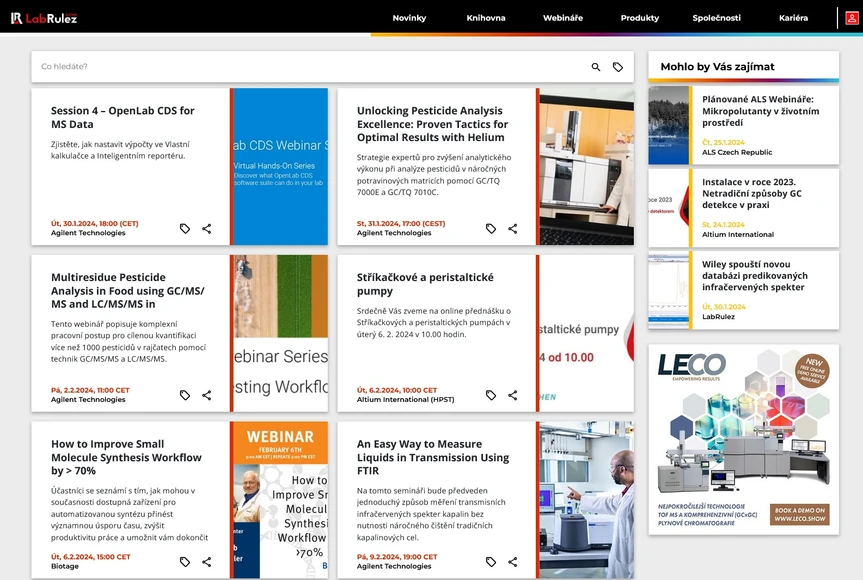
Task: Open the Kariéra section
Action: click(793, 17)
